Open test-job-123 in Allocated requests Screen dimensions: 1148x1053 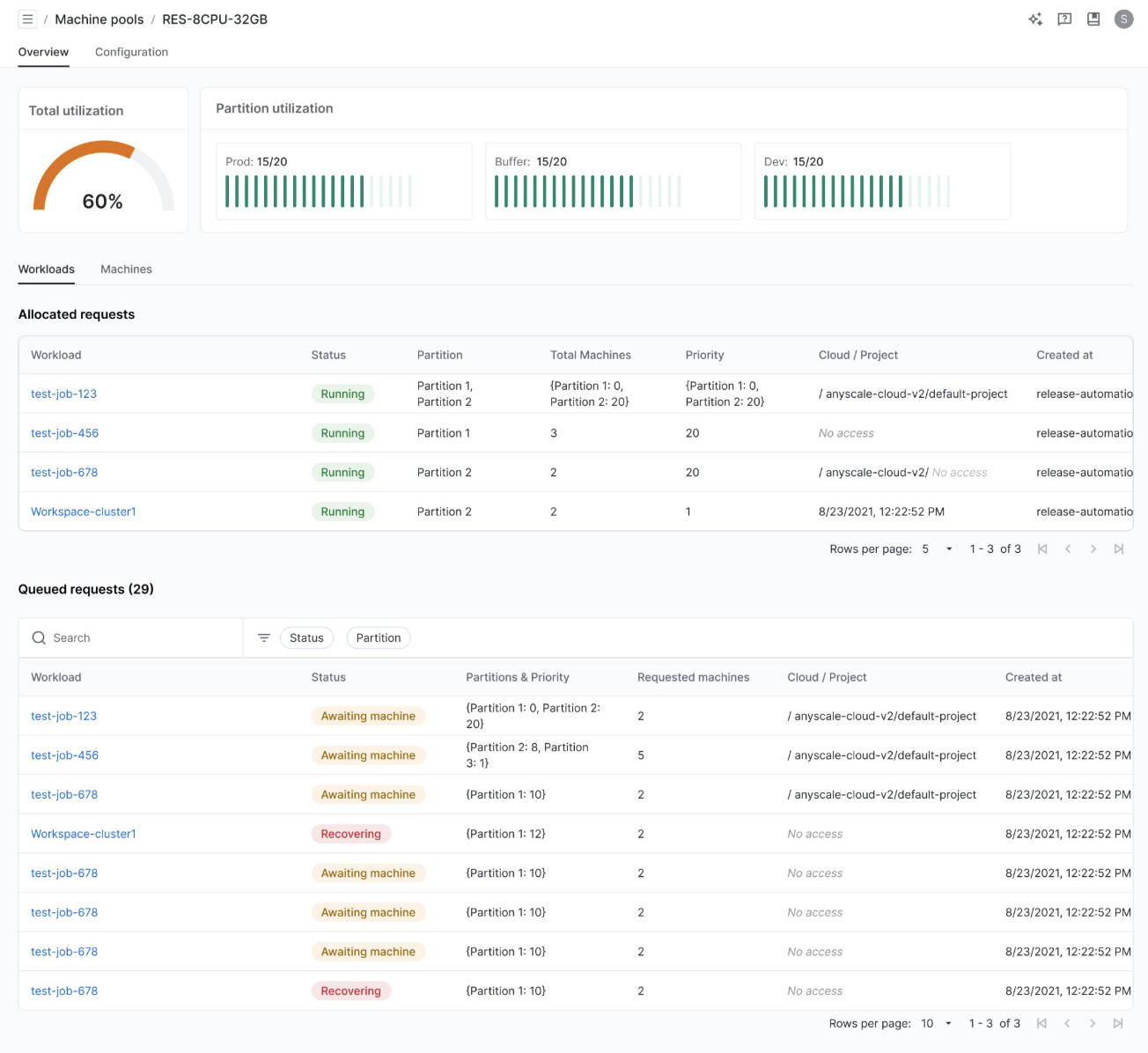coord(64,394)
